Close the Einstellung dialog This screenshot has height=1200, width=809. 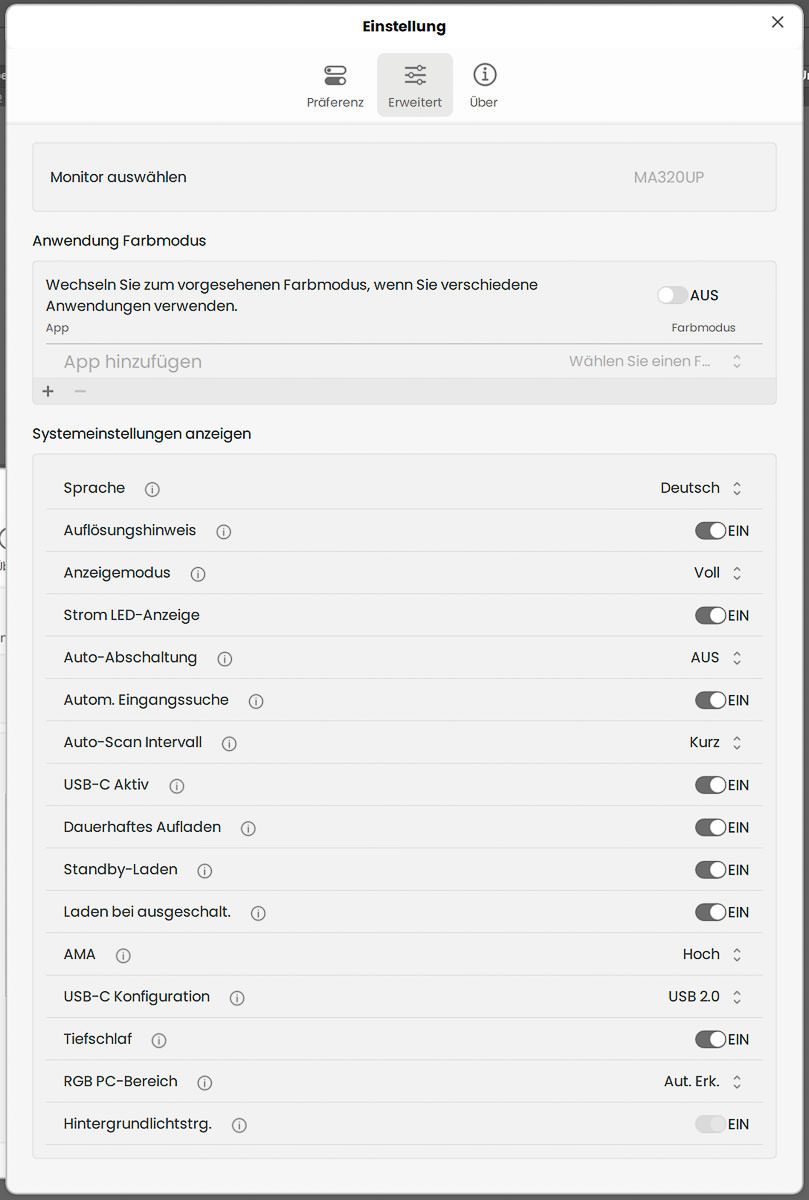click(x=777, y=22)
